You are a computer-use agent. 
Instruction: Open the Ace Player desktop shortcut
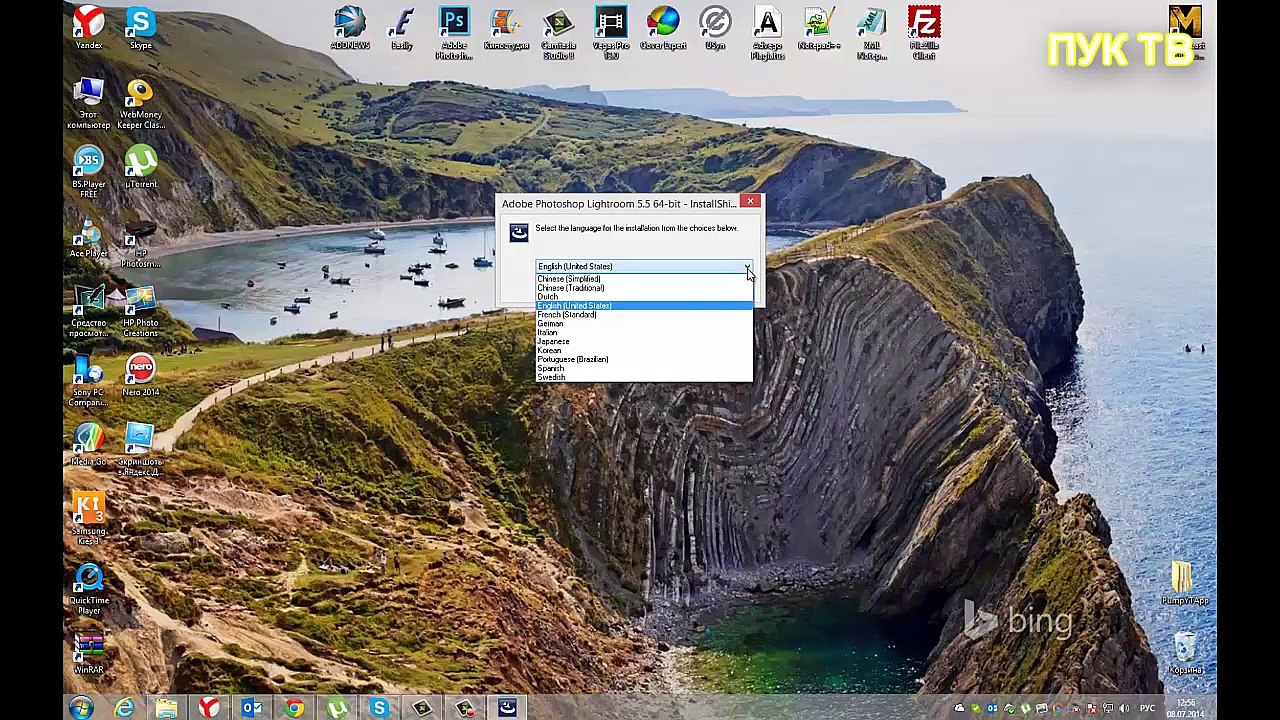coord(89,237)
